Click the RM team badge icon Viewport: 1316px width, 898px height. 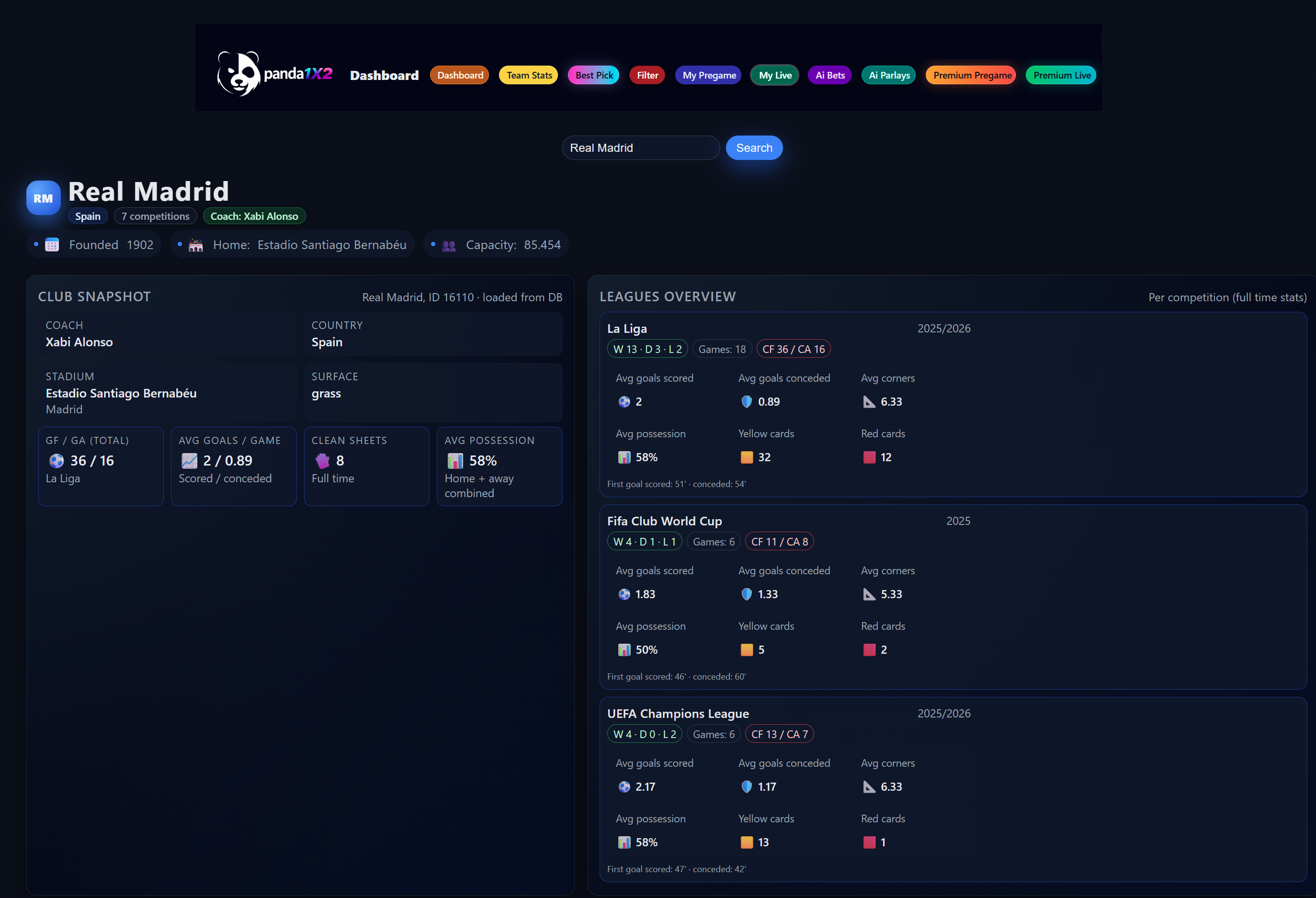43,198
